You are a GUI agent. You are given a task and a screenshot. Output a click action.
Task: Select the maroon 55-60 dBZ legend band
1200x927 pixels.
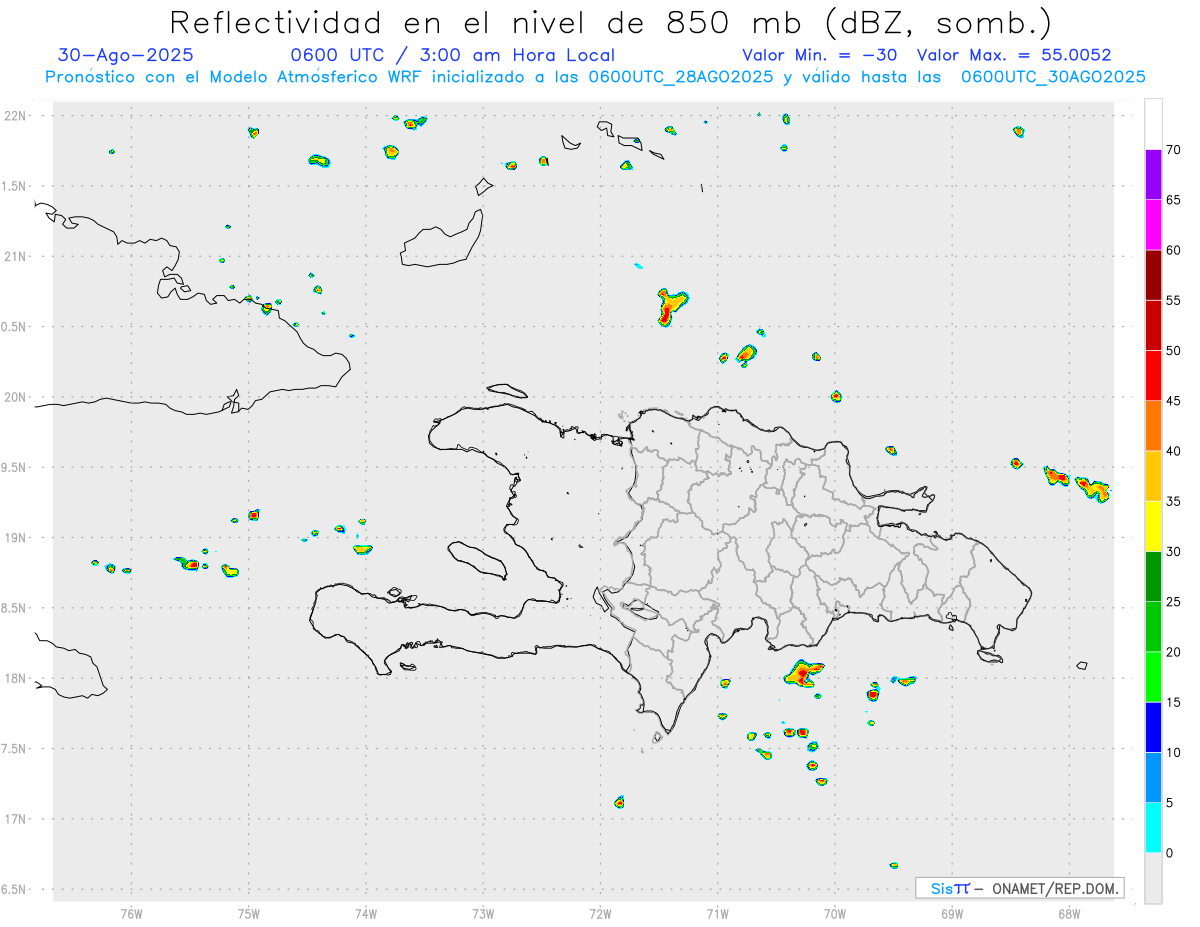1153,275
